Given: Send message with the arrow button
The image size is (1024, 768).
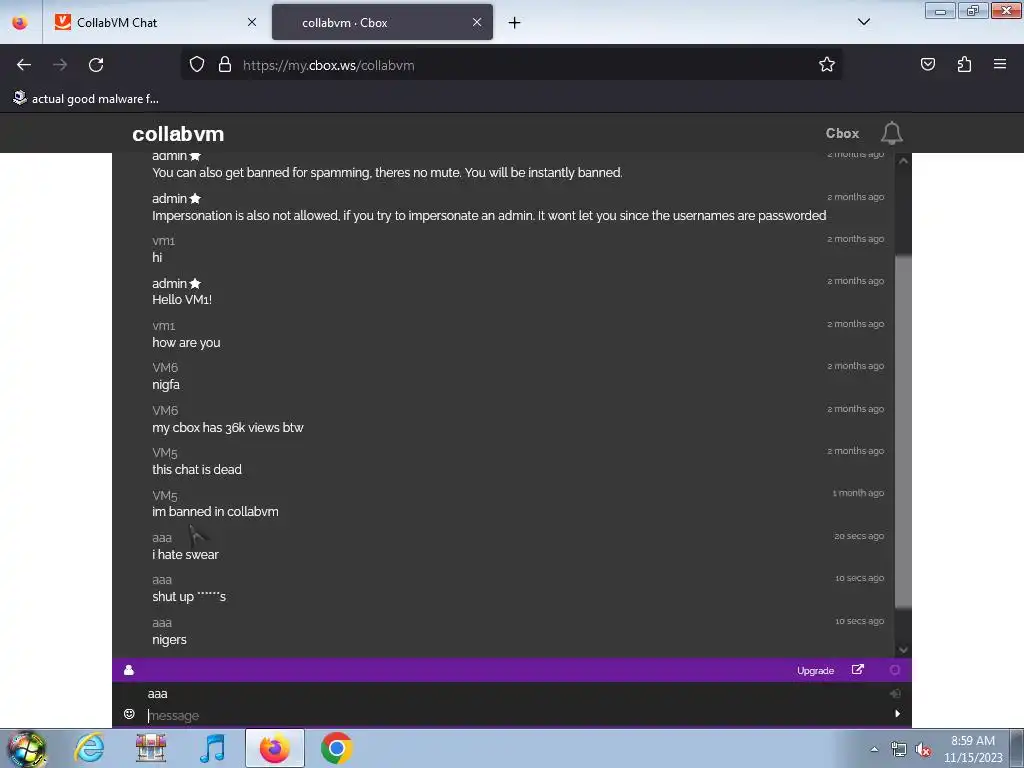Looking at the screenshot, I should click(x=897, y=714).
